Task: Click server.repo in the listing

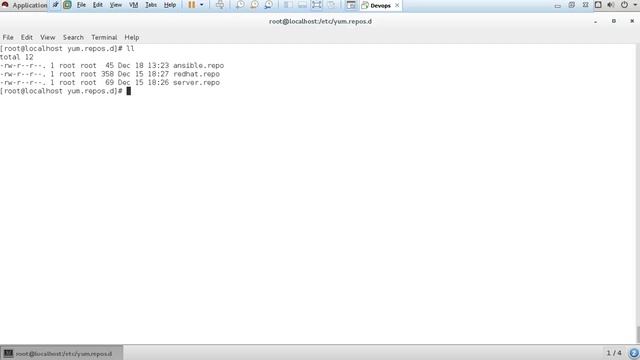Action: click(x=196, y=82)
